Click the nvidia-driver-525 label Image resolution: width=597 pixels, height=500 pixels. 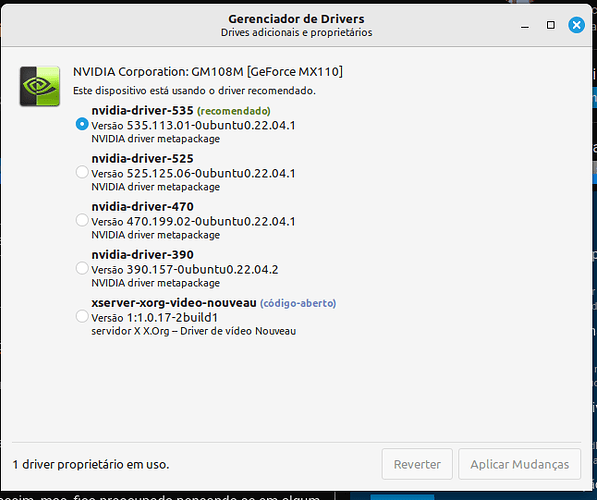click(142, 158)
